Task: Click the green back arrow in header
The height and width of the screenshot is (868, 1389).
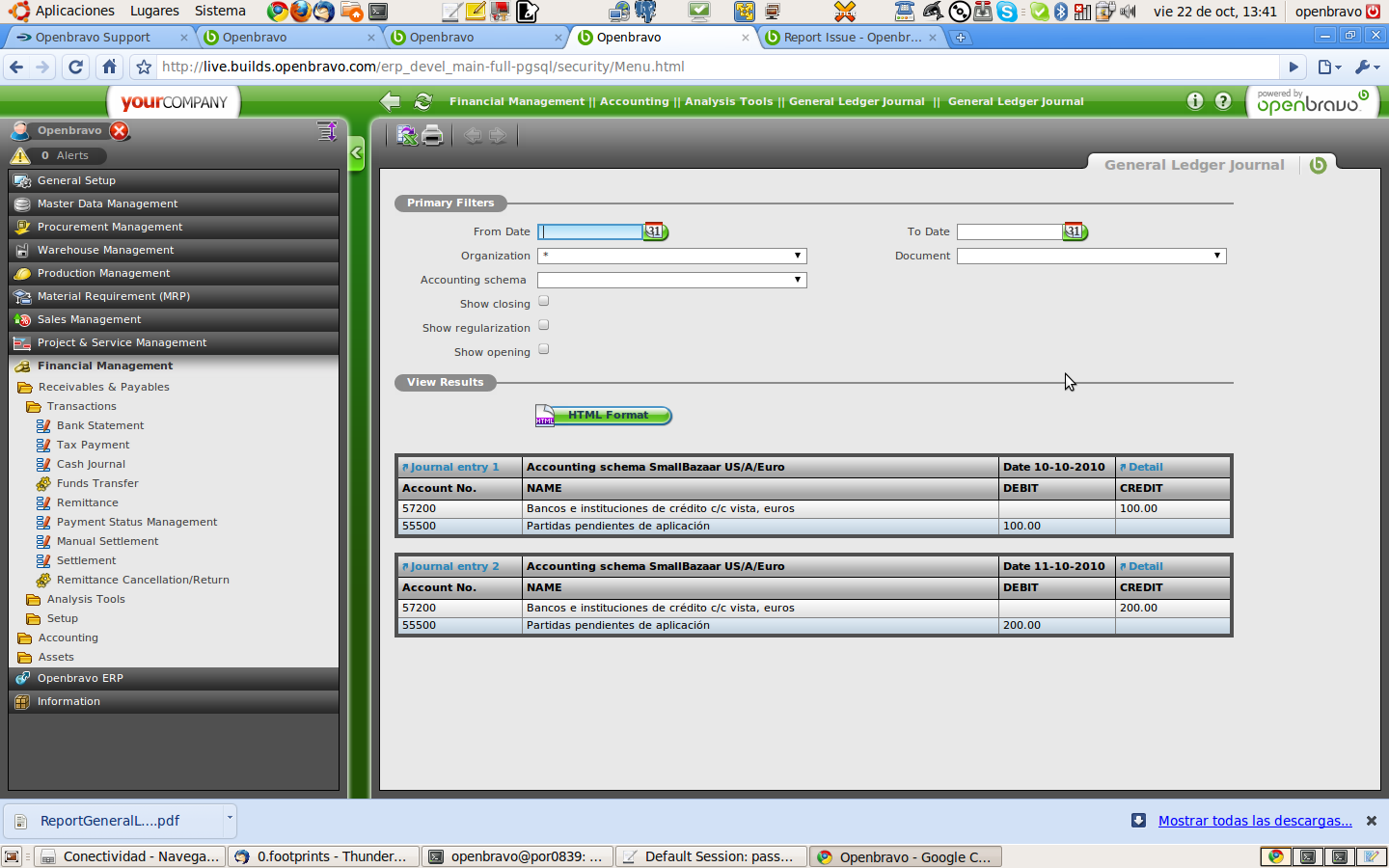Action: click(x=390, y=101)
